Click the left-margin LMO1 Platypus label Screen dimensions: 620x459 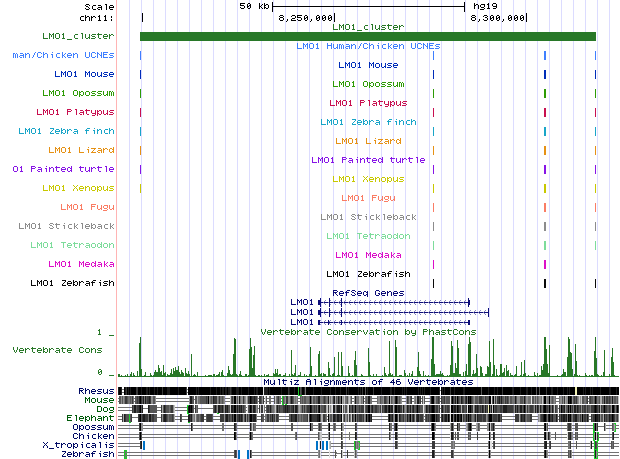tap(75, 112)
